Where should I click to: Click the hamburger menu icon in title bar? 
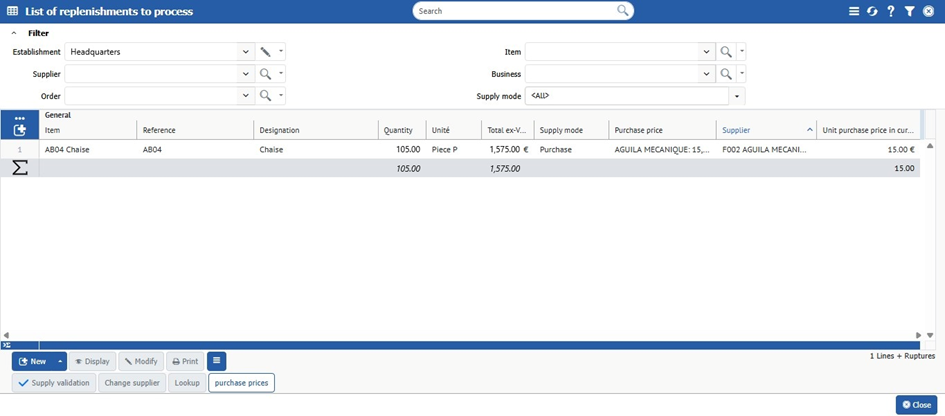point(854,12)
